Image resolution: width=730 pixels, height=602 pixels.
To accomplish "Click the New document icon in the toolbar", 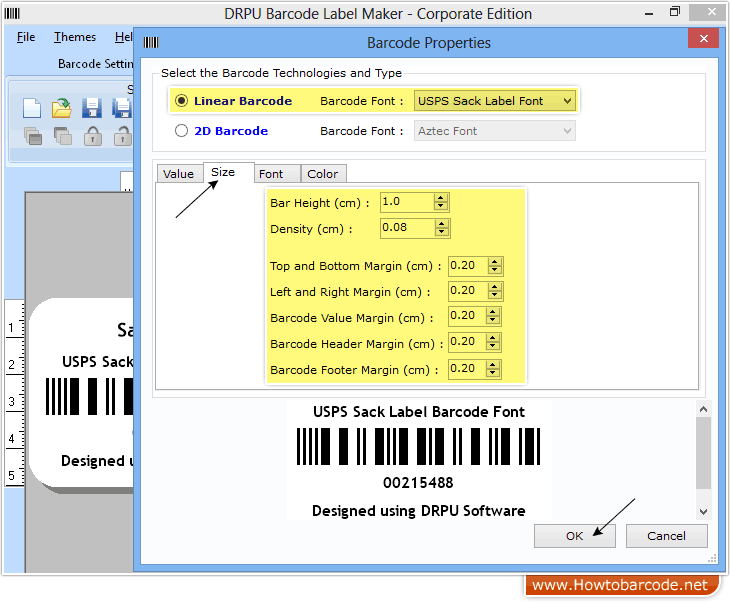I will (x=32, y=108).
